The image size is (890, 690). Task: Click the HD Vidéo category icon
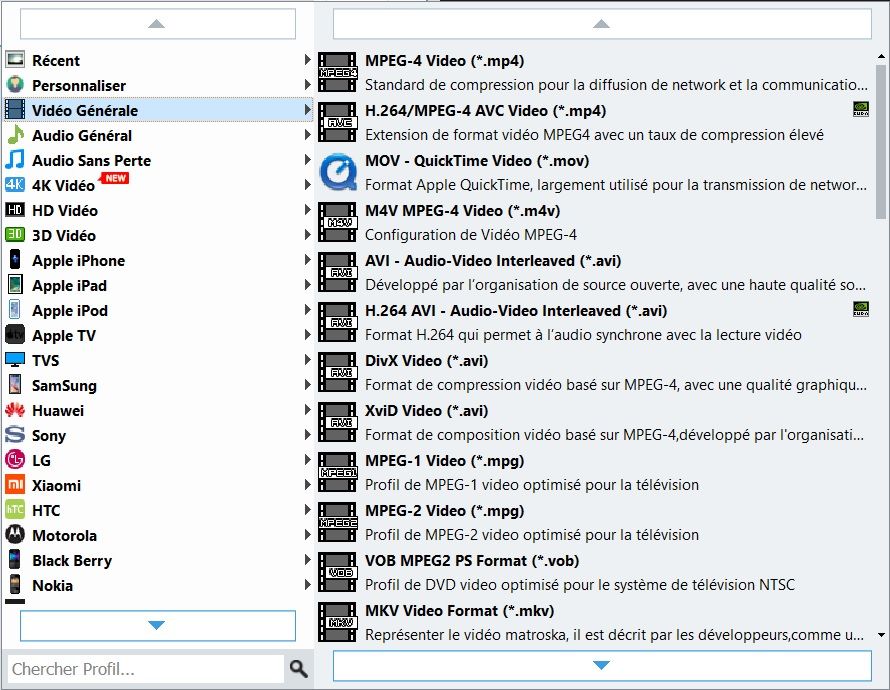tap(15, 209)
